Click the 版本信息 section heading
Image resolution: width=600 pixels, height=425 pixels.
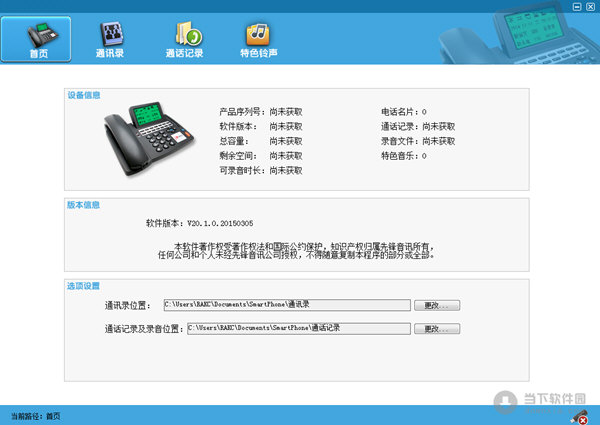click(x=83, y=205)
